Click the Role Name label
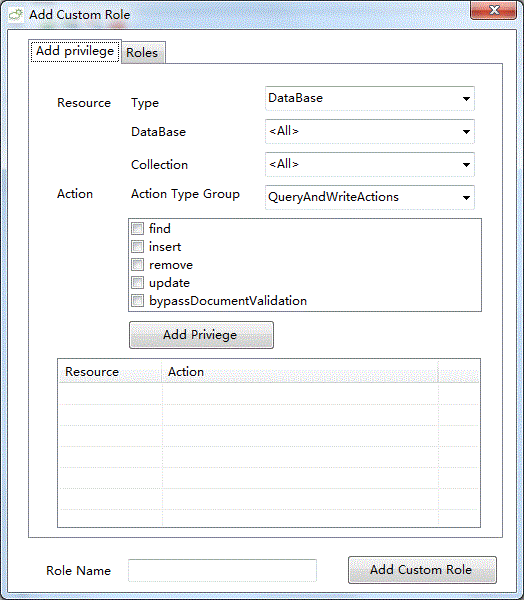The width and height of the screenshot is (524, 600). 78,571
